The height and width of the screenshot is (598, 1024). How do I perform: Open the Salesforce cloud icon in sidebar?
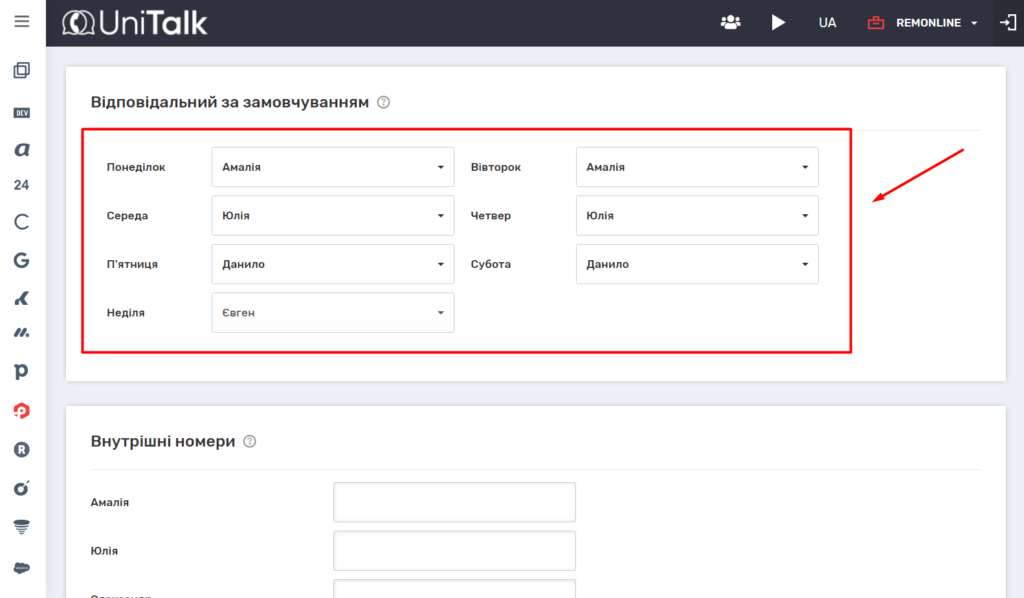[22, 567]
